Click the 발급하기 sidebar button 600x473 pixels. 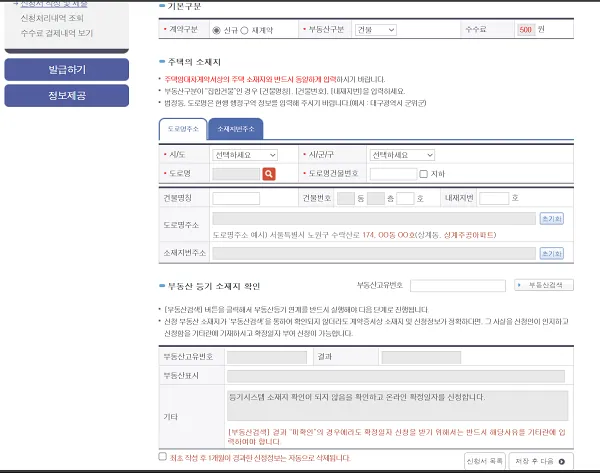67,70
